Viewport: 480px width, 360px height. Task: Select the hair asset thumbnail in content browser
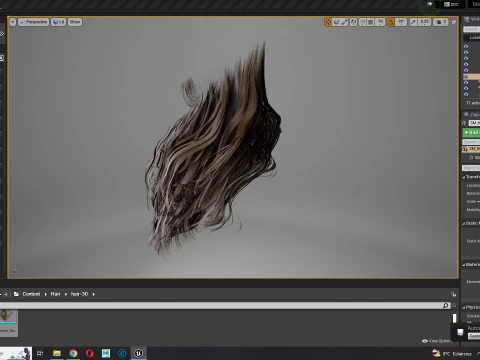[x=8, y=323]
